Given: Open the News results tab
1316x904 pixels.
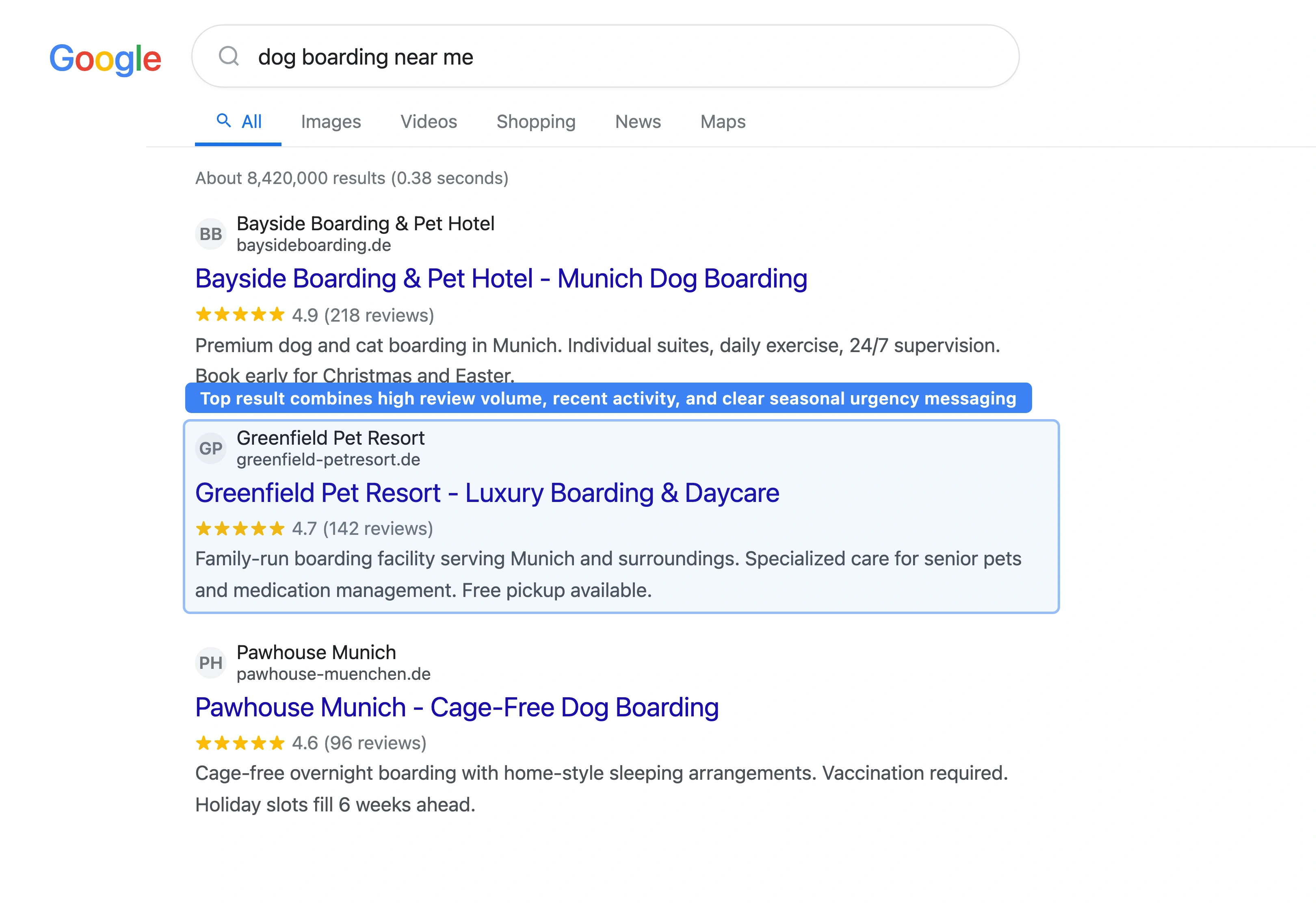Looking at the screenshot, I should pos(638,121).
